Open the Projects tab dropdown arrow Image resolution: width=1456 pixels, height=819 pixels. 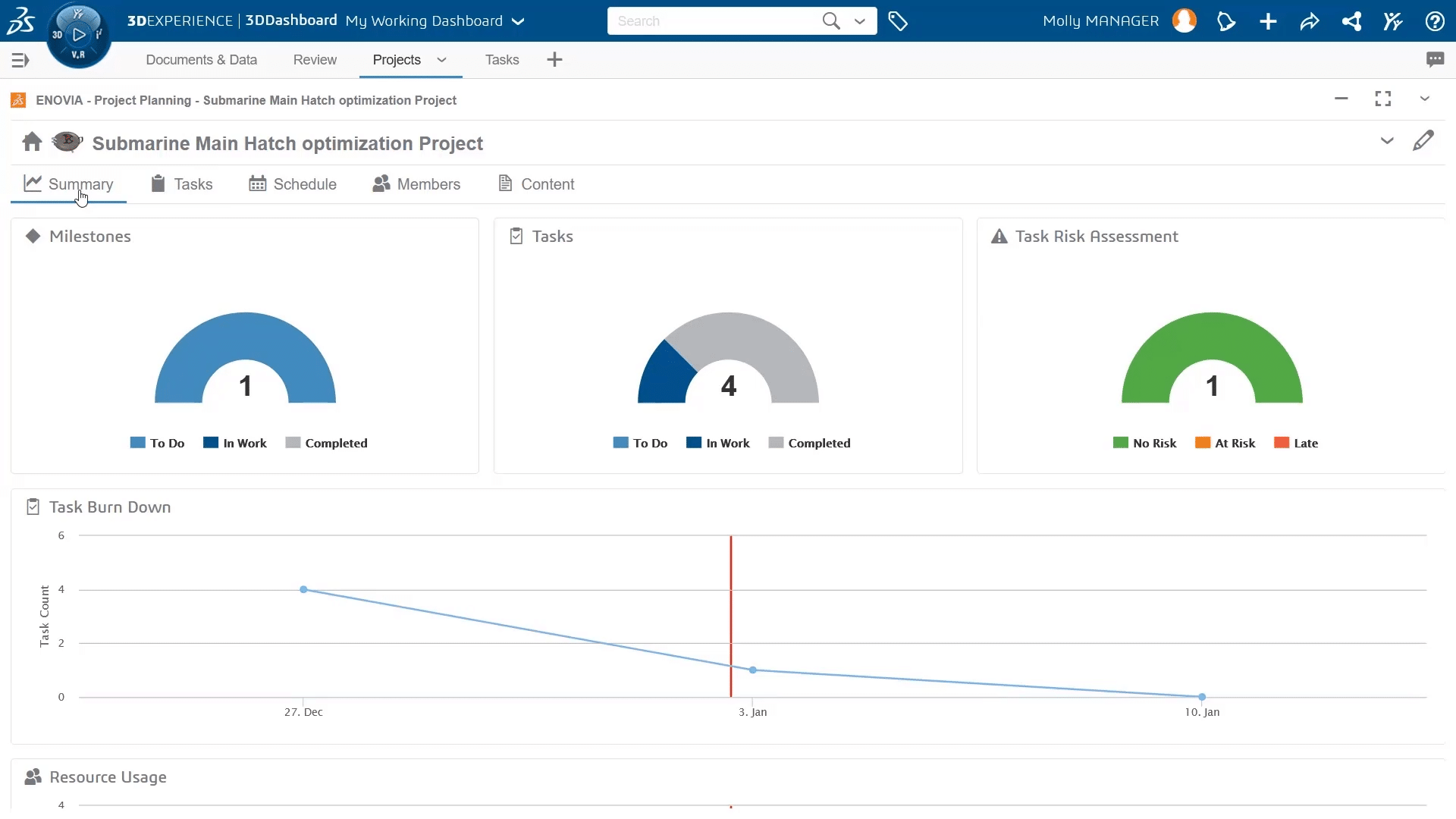[x=441, y=60]
